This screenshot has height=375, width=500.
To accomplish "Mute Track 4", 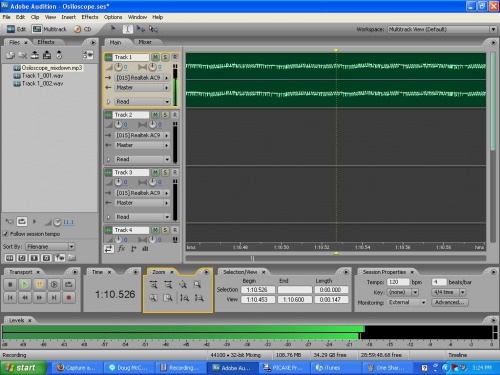I will [x=155, y=230].
